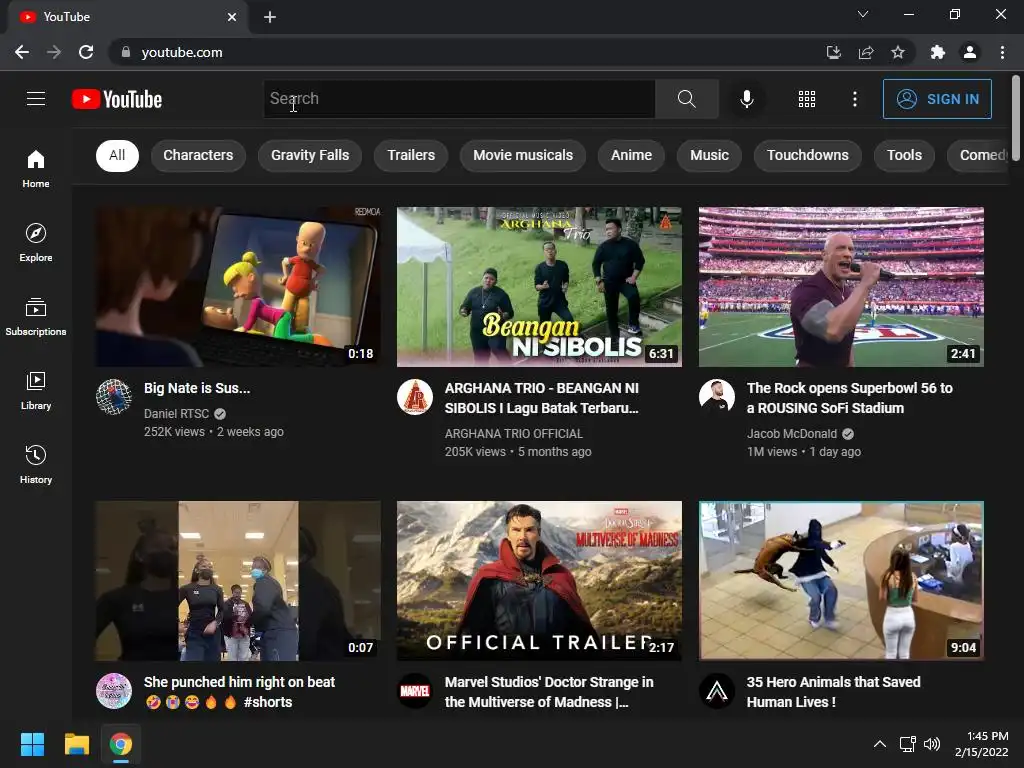
Task: Open new browser tab
Action: click(270, 17)
